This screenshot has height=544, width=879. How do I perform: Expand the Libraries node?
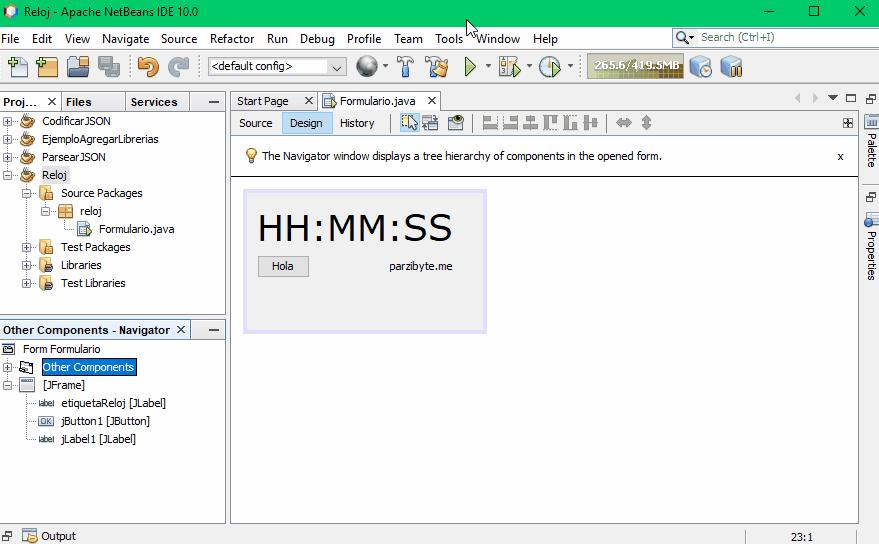click(x=26, y=265)
